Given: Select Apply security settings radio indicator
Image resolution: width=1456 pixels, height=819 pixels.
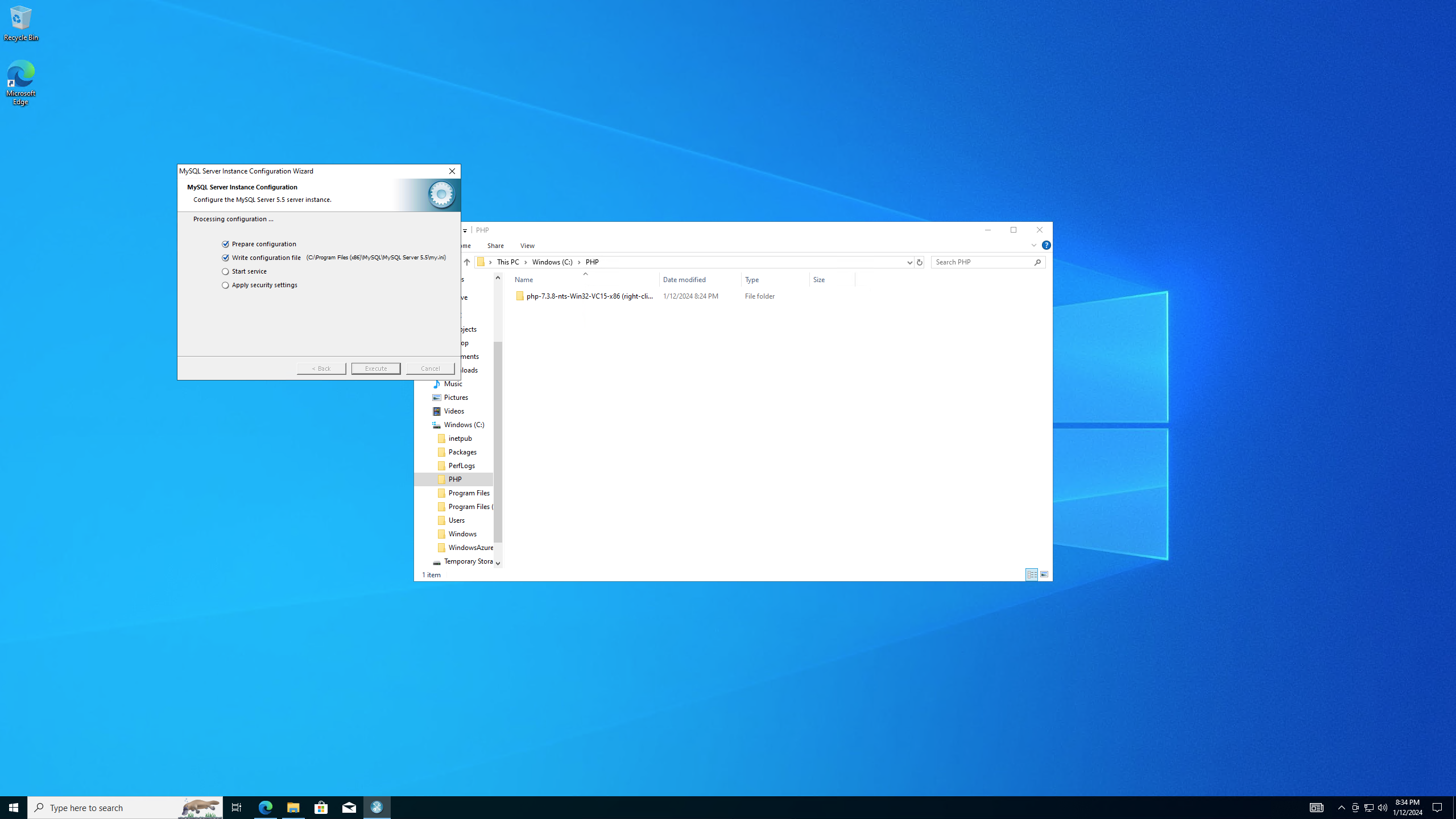Looking at the screenshot, I should coord(225,286).
